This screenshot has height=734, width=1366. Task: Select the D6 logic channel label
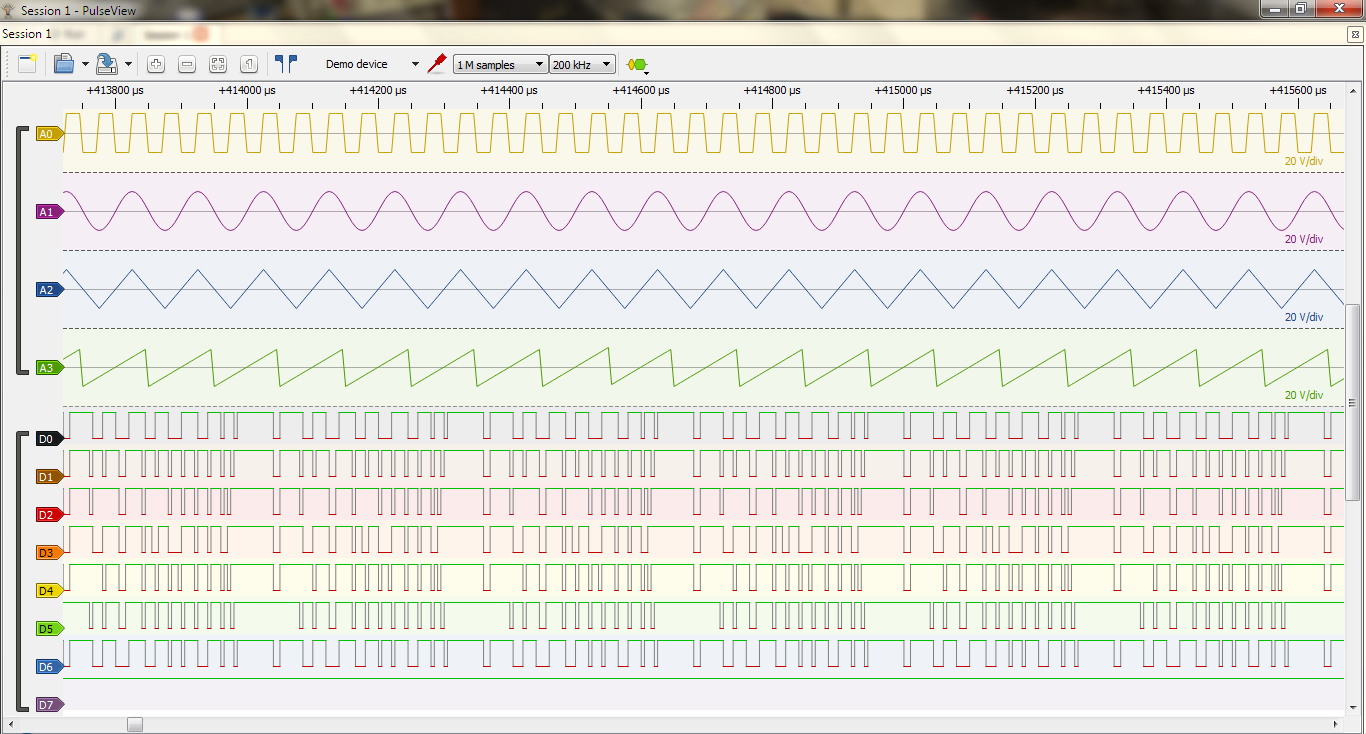[x=49, y=666]
